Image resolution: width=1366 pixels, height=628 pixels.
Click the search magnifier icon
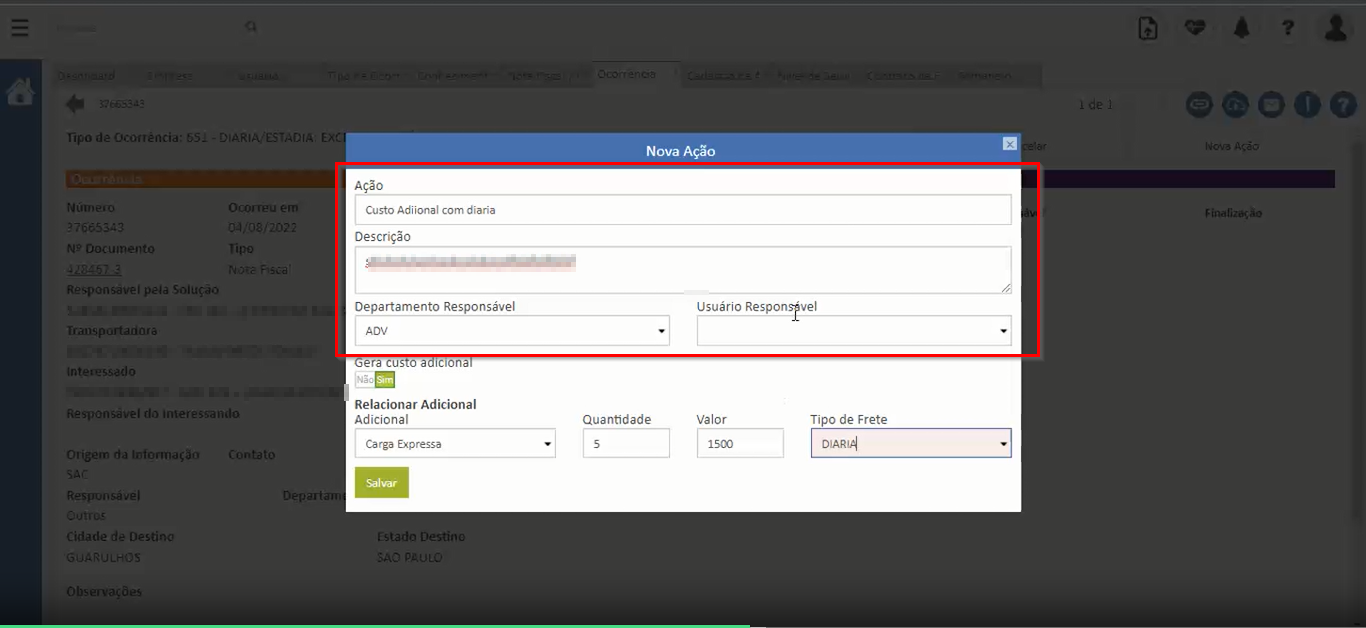pyautogui.click(x=251, y=28)
